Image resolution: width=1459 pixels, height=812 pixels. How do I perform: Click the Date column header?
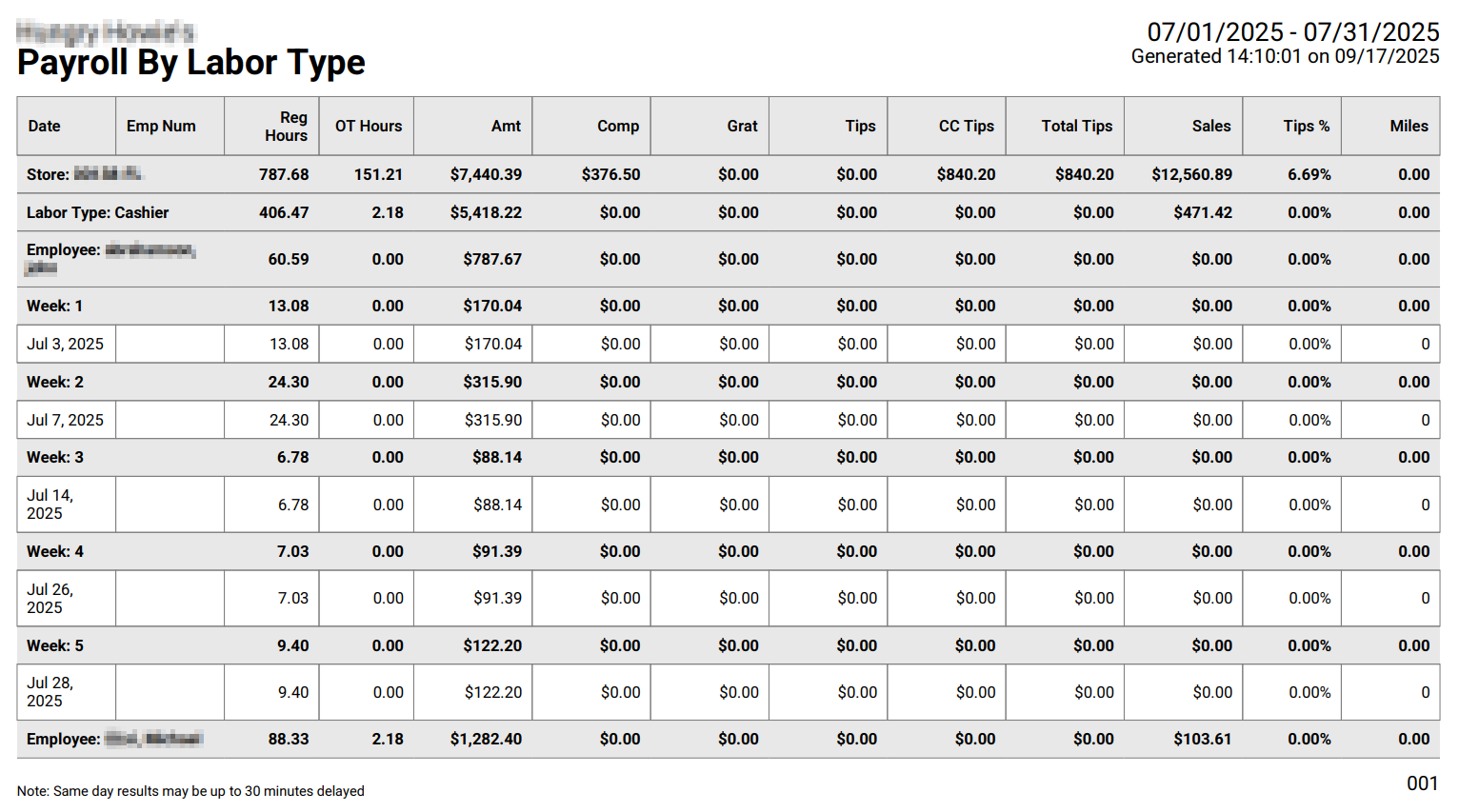[x=66, y=126]
